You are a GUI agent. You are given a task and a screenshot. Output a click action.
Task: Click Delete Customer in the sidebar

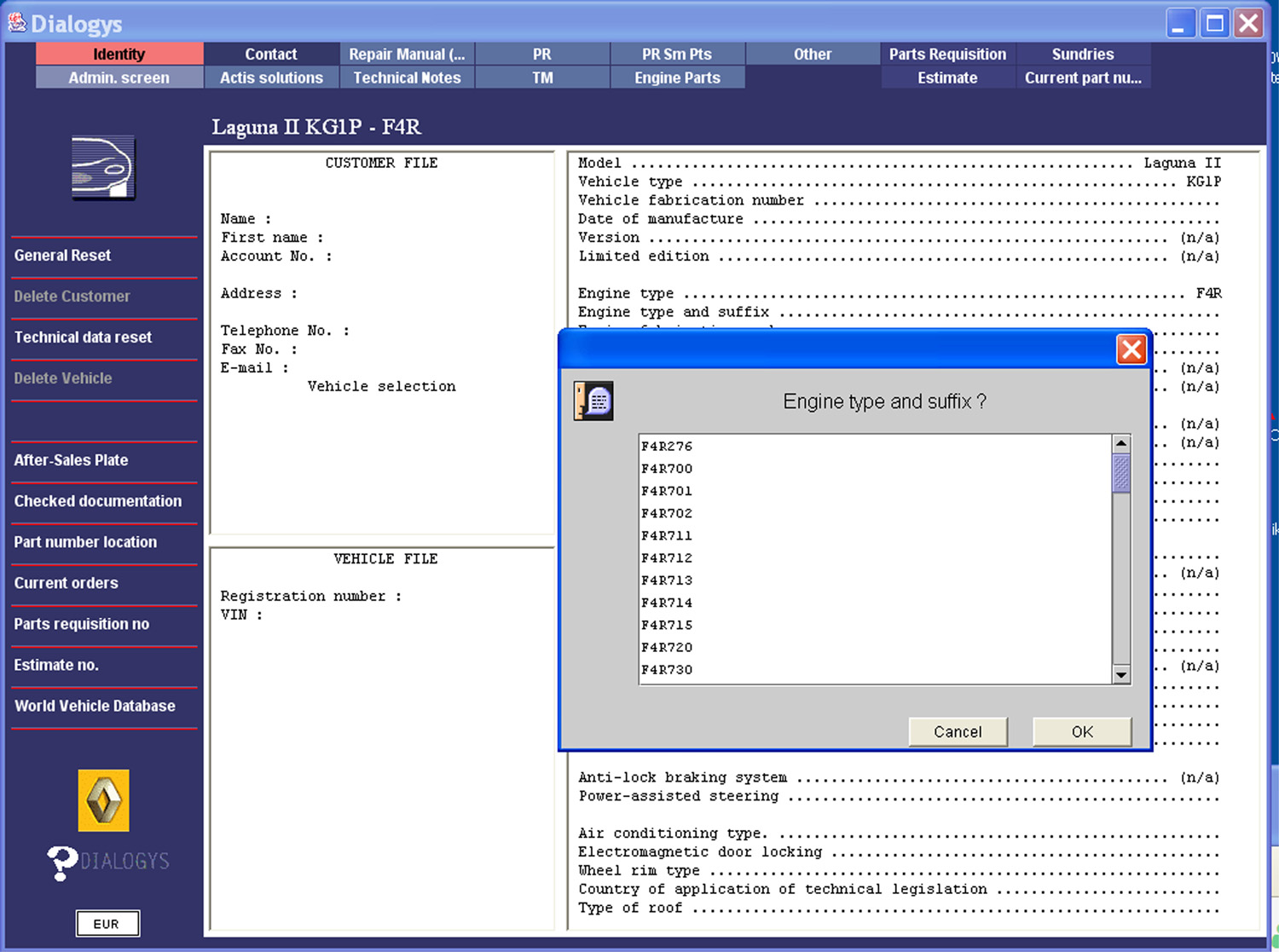pyautogui.click(x=104, y=297)
